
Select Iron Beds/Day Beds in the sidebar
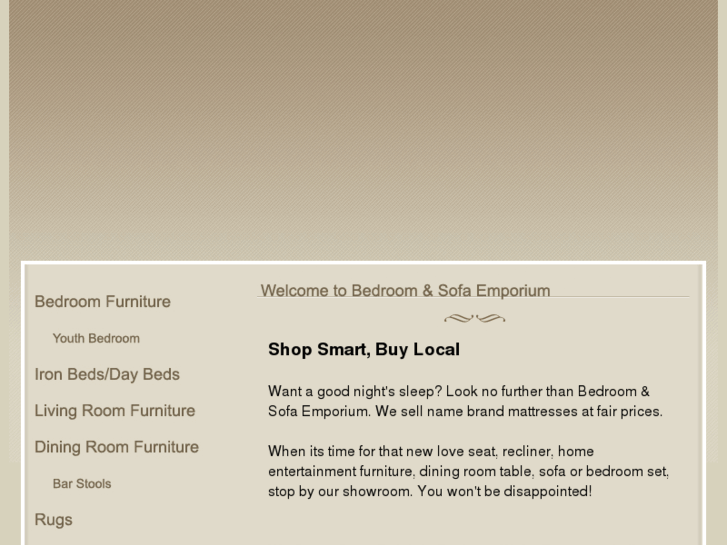(x=107, y=374)
